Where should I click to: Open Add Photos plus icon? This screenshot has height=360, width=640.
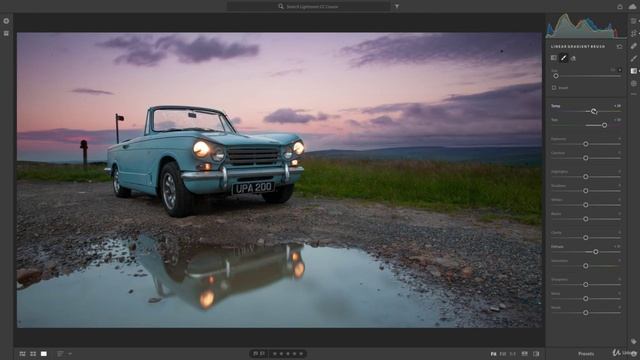[x=6, y=21]
